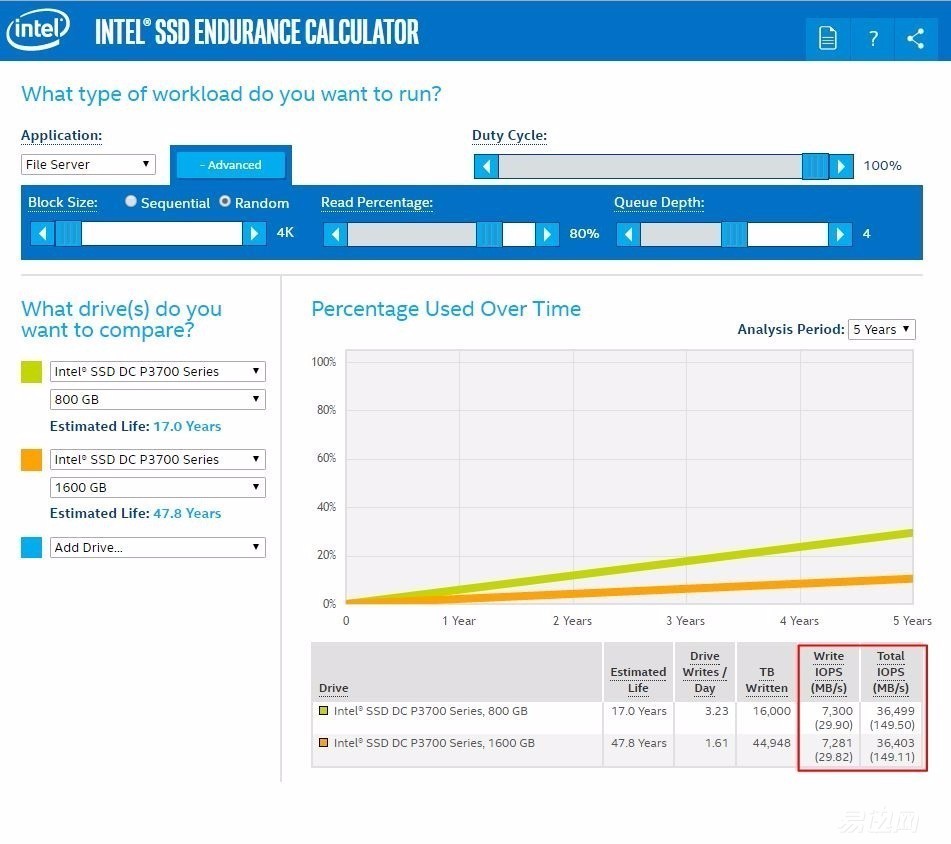Select table row Intel SSD DC P3700 Series, 800 GB

(619, 718)
